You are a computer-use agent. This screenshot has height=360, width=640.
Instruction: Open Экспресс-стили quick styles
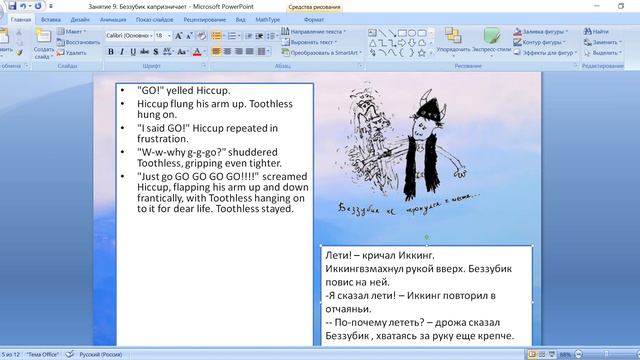(492, 41)
